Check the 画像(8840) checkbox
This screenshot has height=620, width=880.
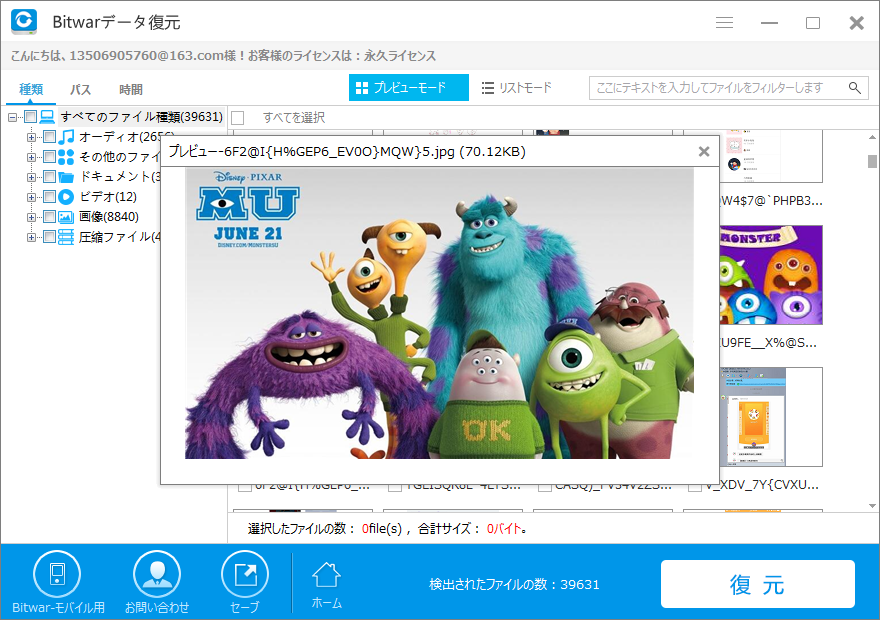pos(49,217)
